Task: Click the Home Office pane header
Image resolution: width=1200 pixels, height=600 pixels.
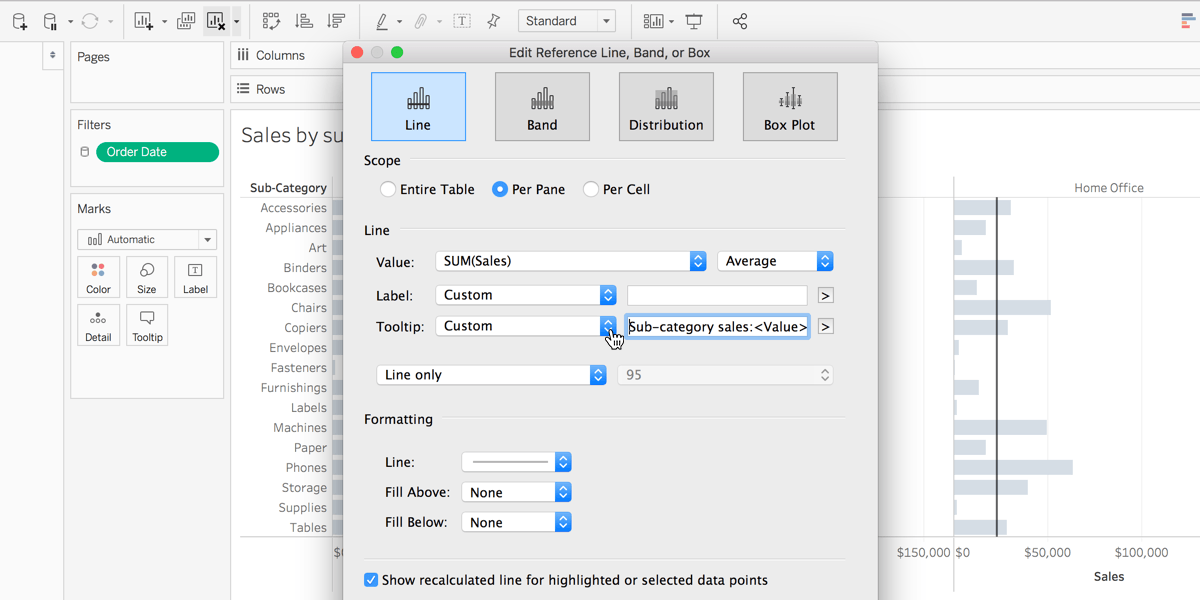Action: 1108,188
